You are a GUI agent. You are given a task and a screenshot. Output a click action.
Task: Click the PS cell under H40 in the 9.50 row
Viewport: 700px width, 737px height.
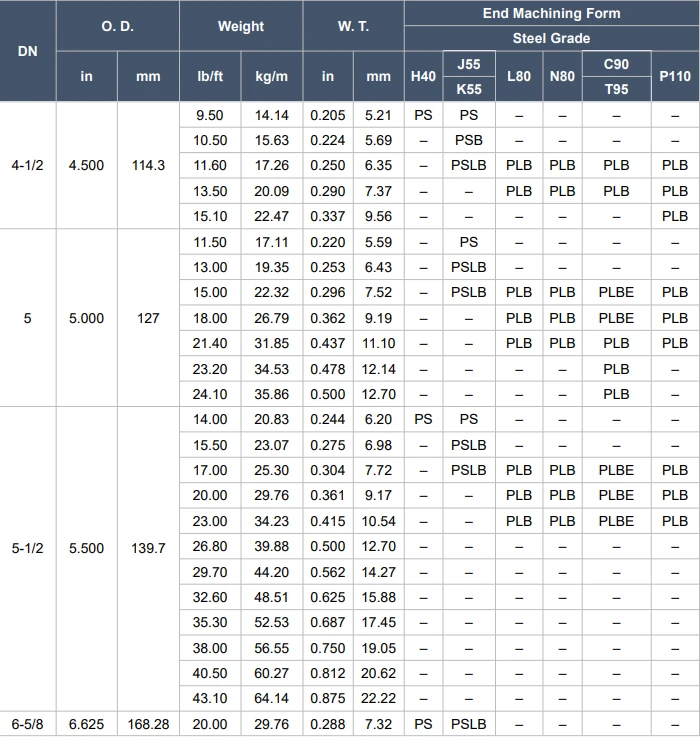(x=423, y=115)
